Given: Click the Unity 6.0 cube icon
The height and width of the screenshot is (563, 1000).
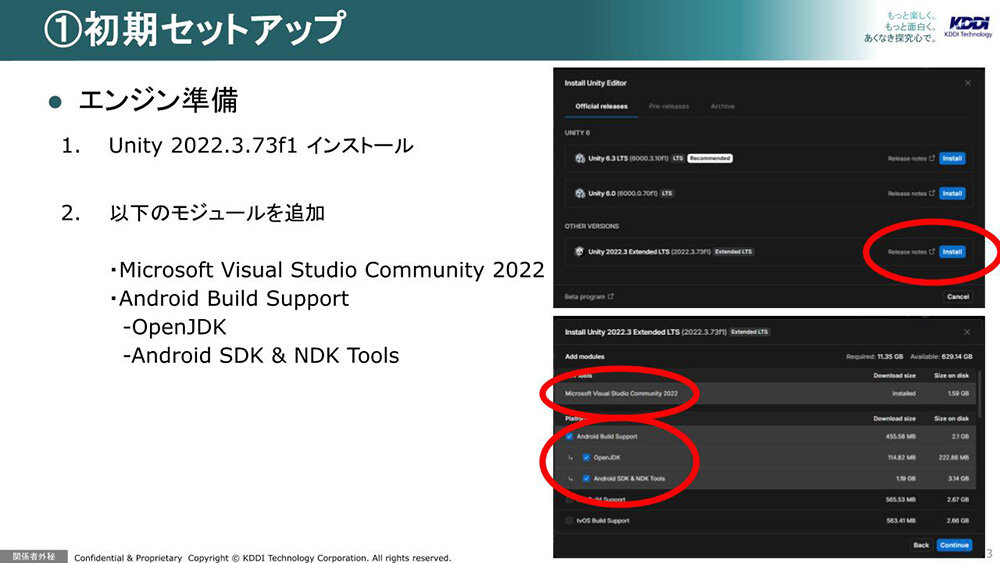Looking at the screenshot, I should (579, 193).
